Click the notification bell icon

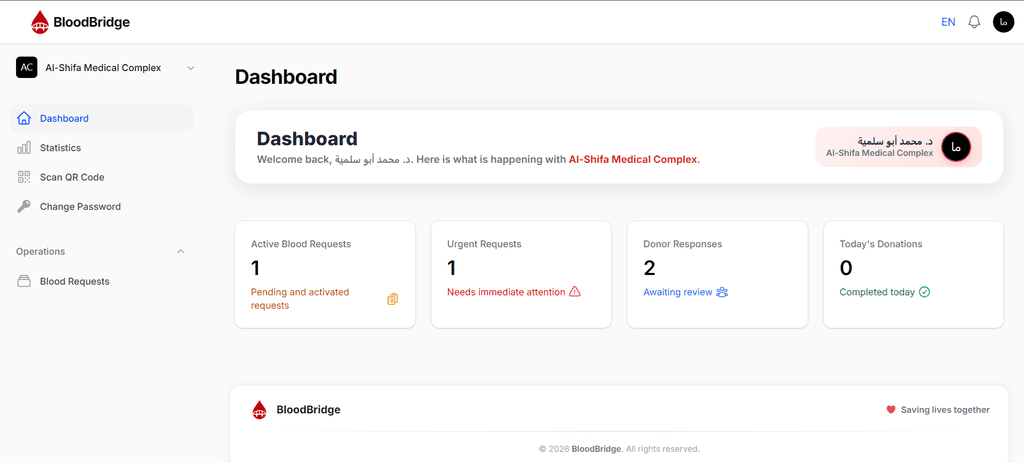tap(974, 22)
